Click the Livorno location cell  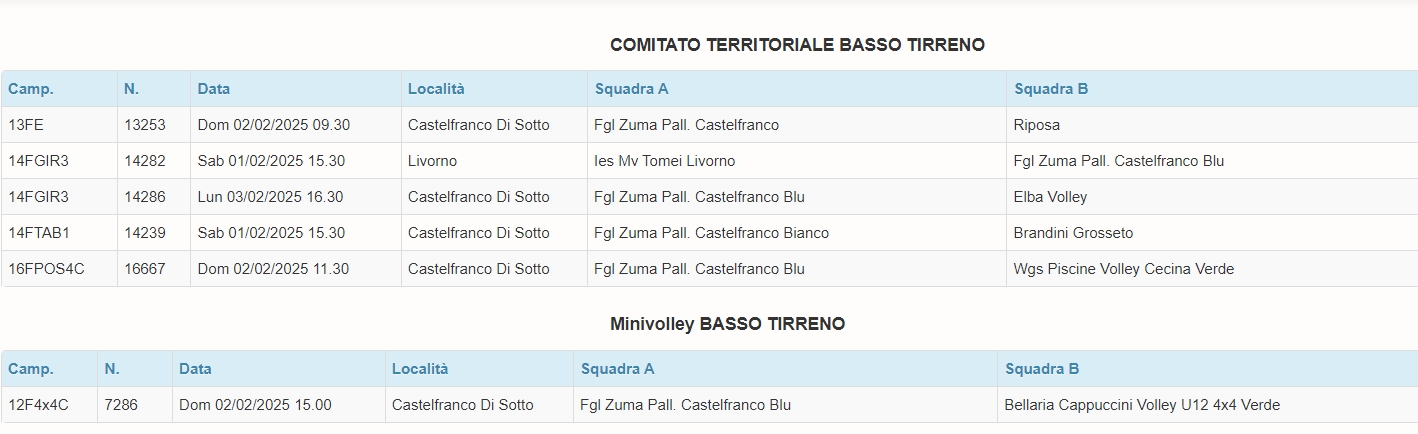[432, 161]
